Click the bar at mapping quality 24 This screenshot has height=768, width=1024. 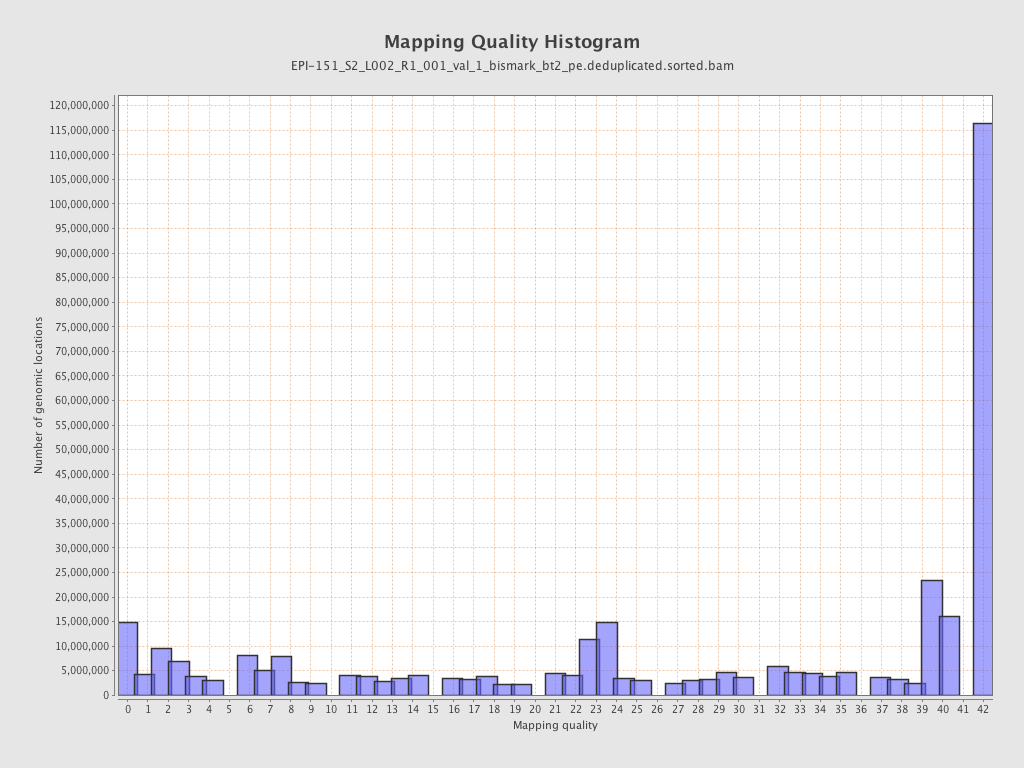(x=607, y=659)
